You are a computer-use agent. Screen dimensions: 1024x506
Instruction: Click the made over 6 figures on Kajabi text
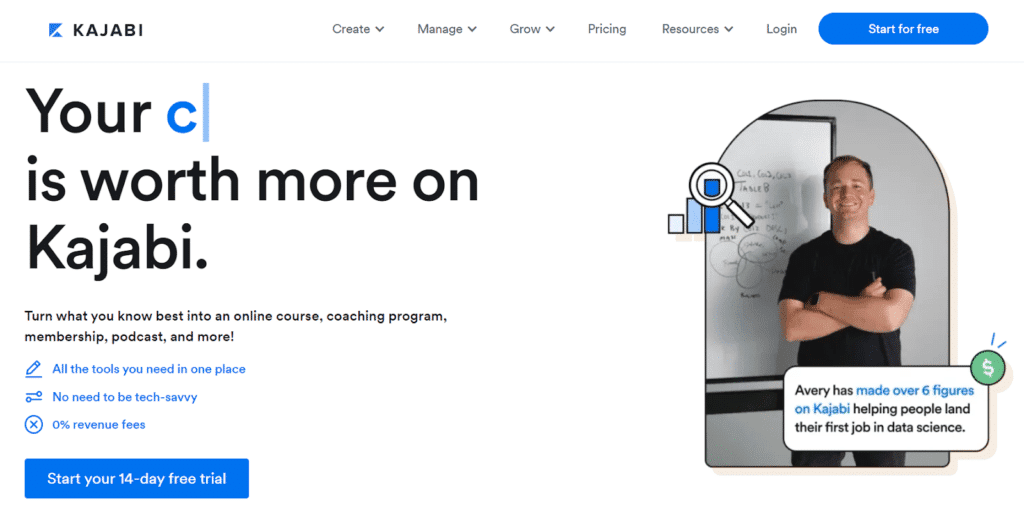[884, 400]
